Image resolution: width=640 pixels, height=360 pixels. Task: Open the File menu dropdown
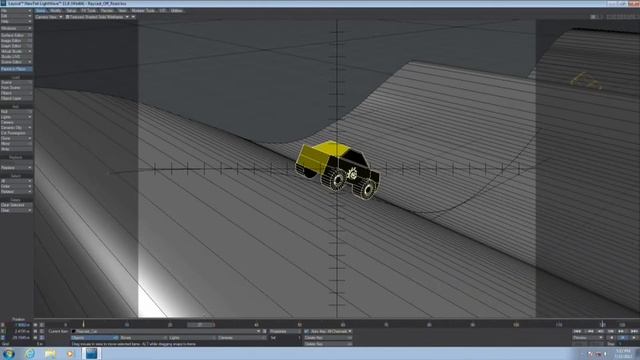(x=16, y=11)
